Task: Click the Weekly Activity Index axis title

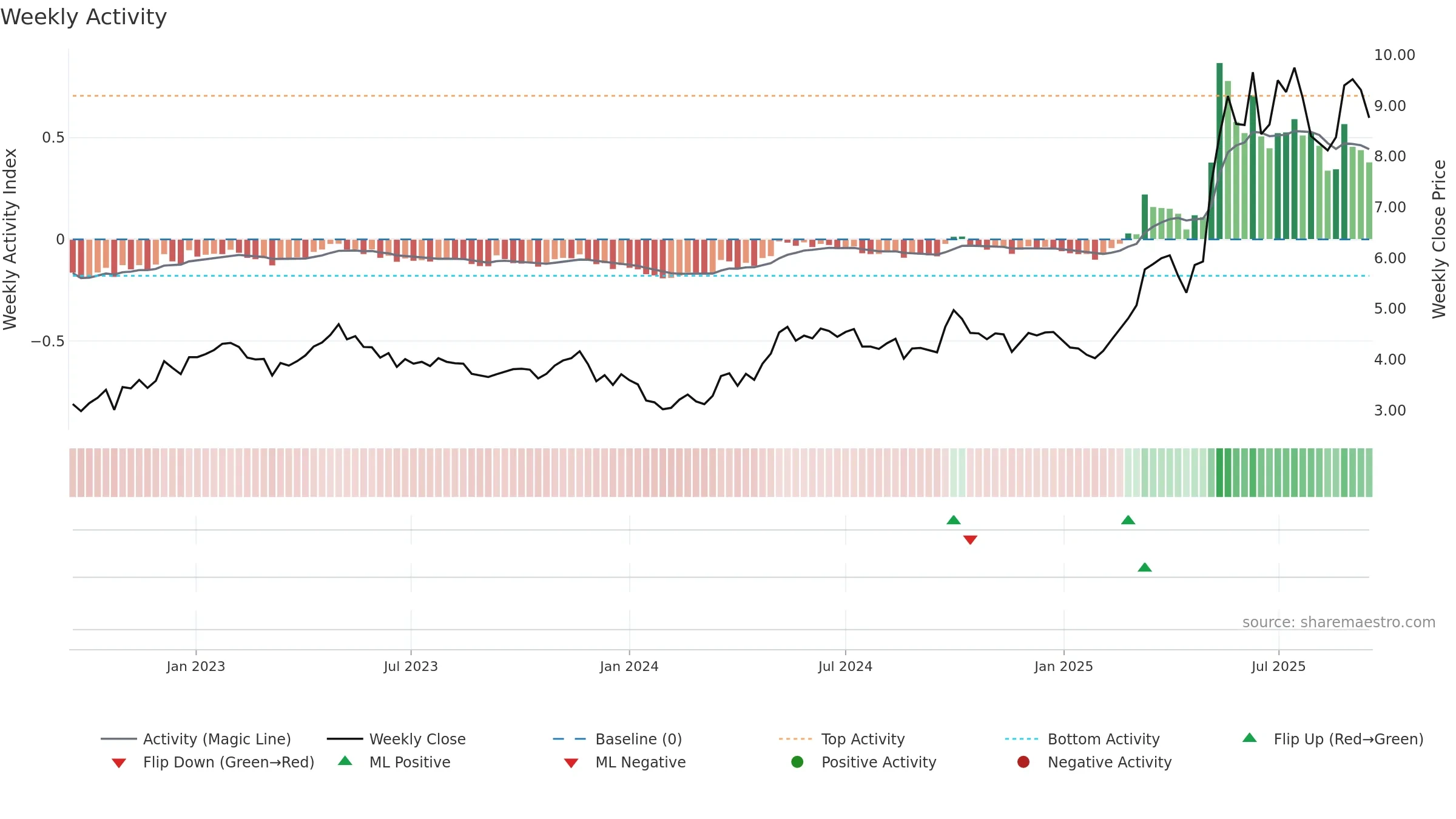Action: click(10, 239)
